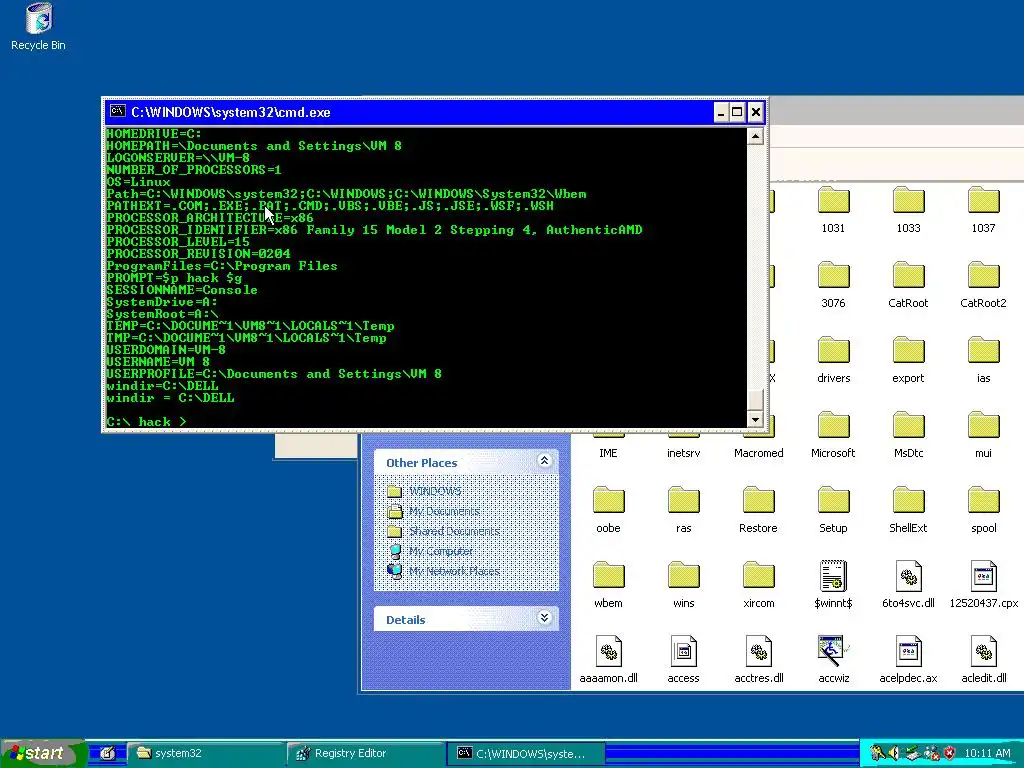
Task: Select the wins folder
Action: tap(684, 584)
